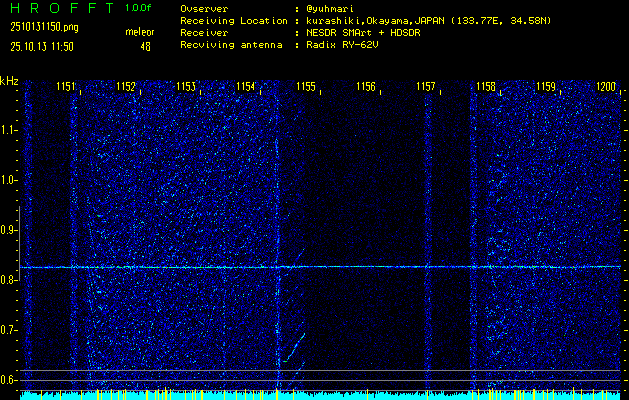Click the 1154 time axis marker
Viewport: 629px width, 400px height.
coord(246,87)
